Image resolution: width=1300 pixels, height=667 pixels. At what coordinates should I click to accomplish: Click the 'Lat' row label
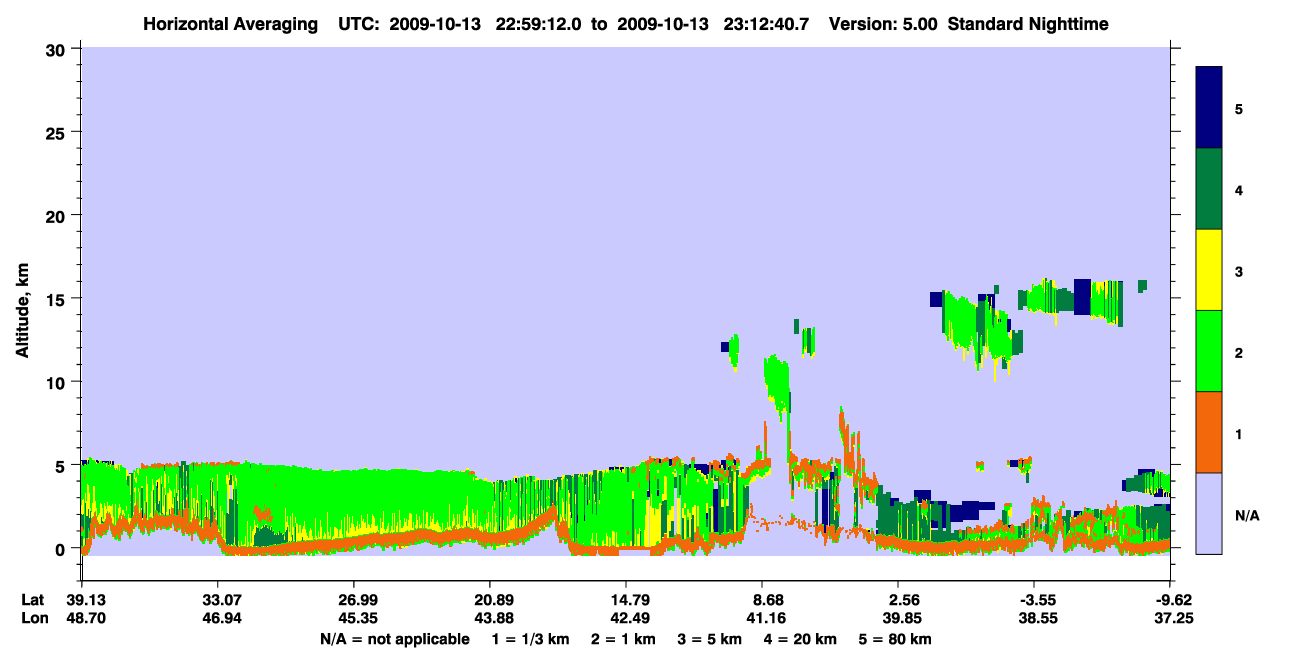33,600
